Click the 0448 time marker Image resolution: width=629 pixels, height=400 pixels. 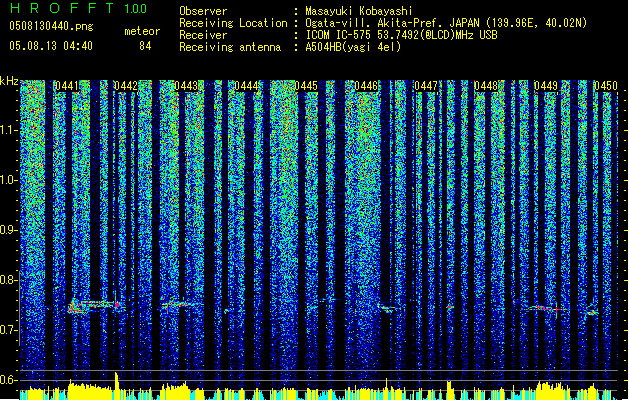coord(486,86)
